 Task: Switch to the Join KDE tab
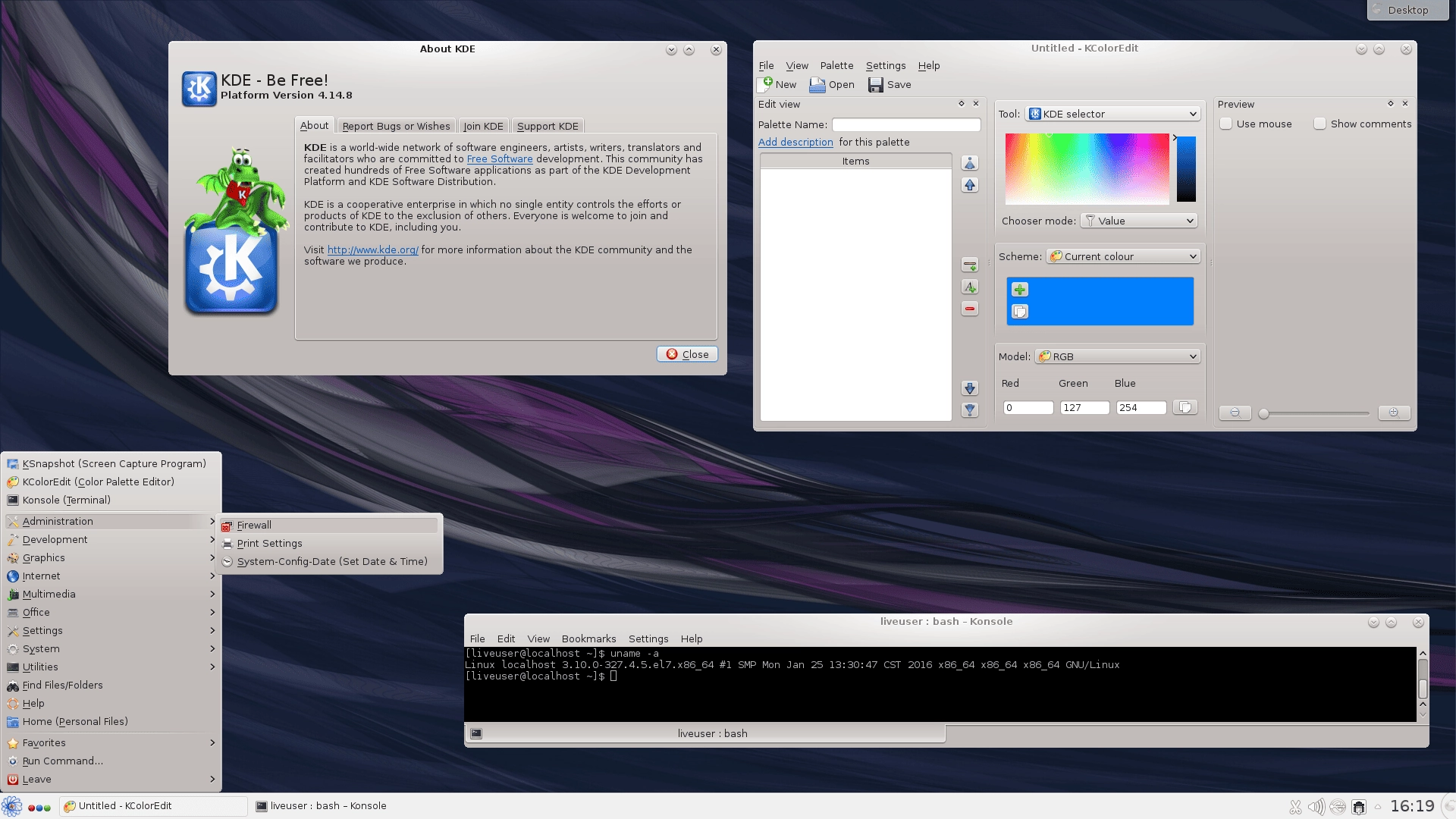483,126
